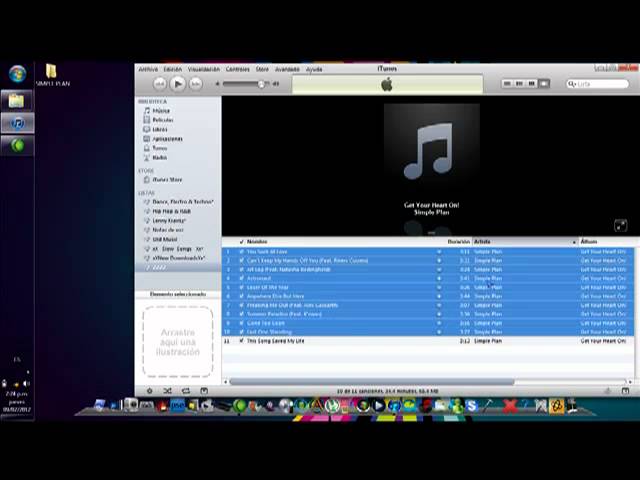
Task: Play the selected song in iTunes
Action: (178, 84)
